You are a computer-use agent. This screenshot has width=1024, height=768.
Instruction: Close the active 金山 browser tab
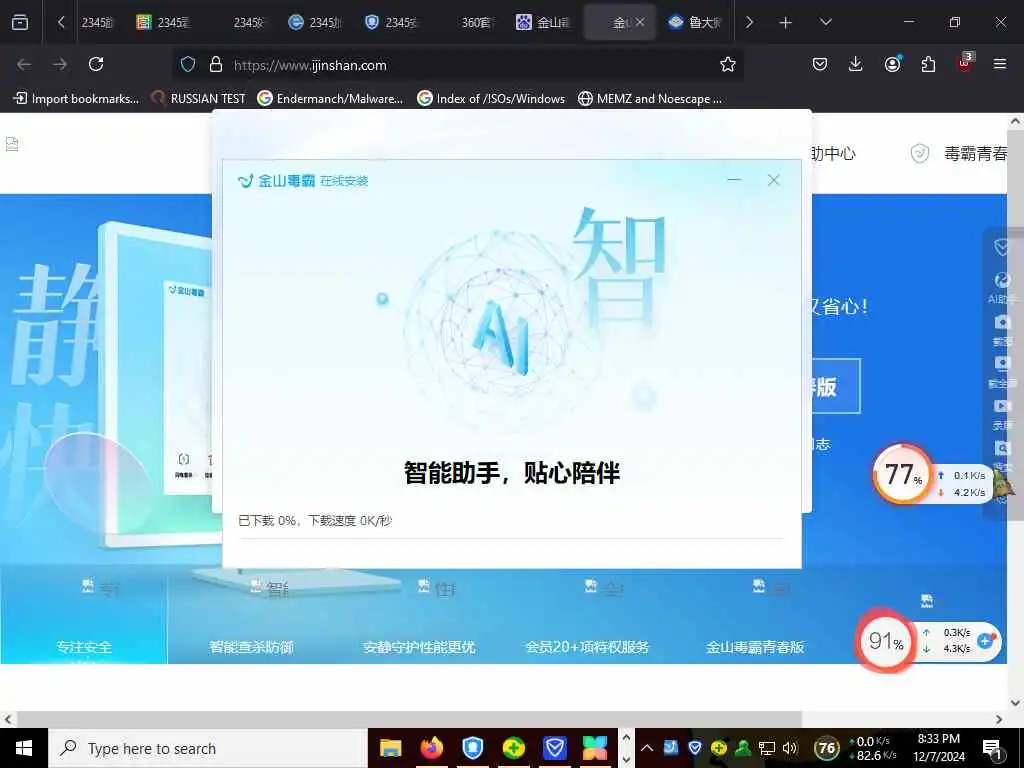coord(640,22)
